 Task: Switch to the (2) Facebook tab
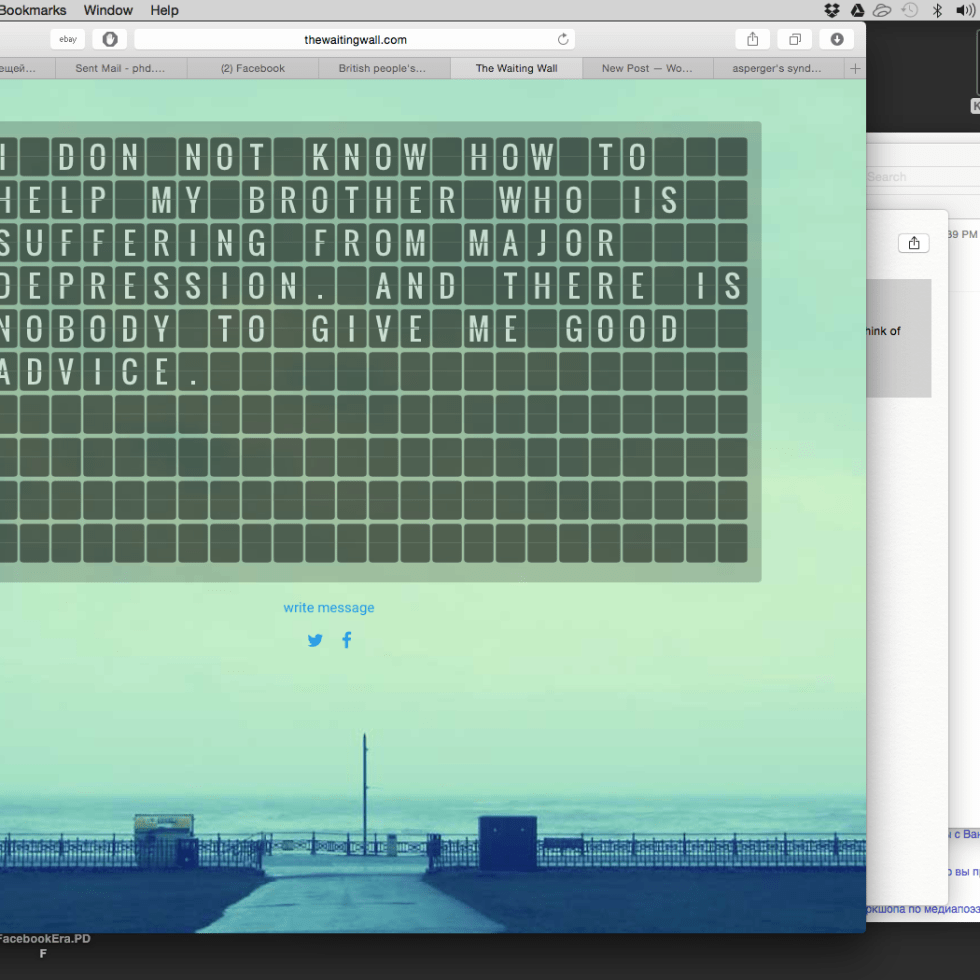[252, 68]
